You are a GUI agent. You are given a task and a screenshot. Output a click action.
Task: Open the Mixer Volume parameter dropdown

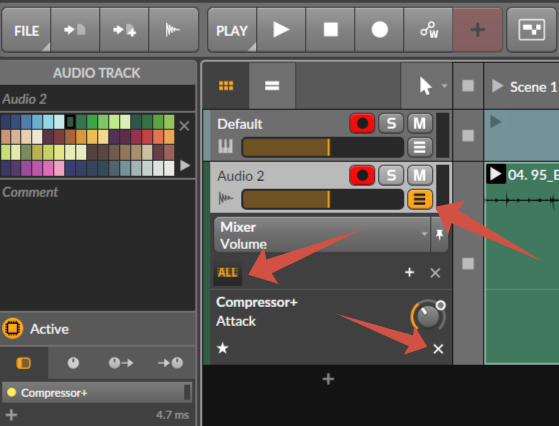coord(322,235)
